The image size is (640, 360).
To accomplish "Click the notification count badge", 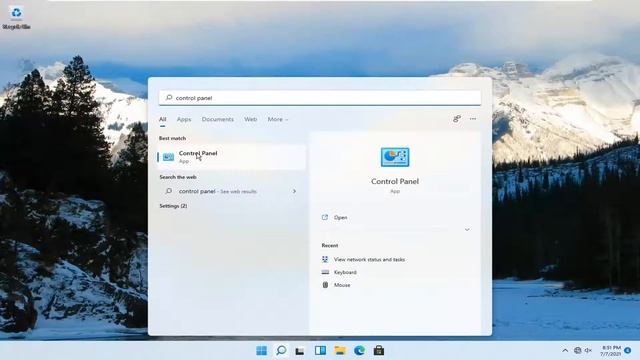I will click(x=628, y=351).
